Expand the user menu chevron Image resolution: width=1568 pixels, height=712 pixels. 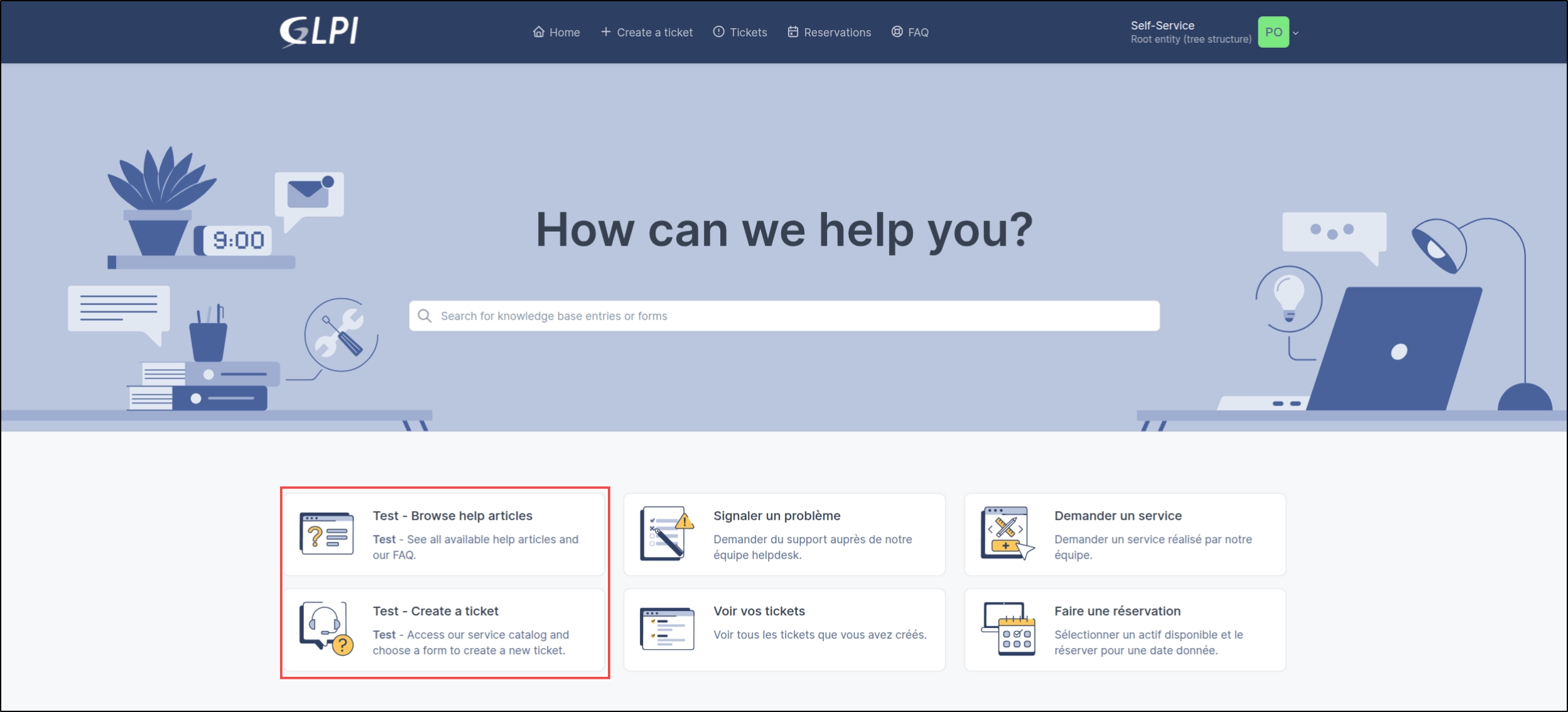click(1295, 33)
